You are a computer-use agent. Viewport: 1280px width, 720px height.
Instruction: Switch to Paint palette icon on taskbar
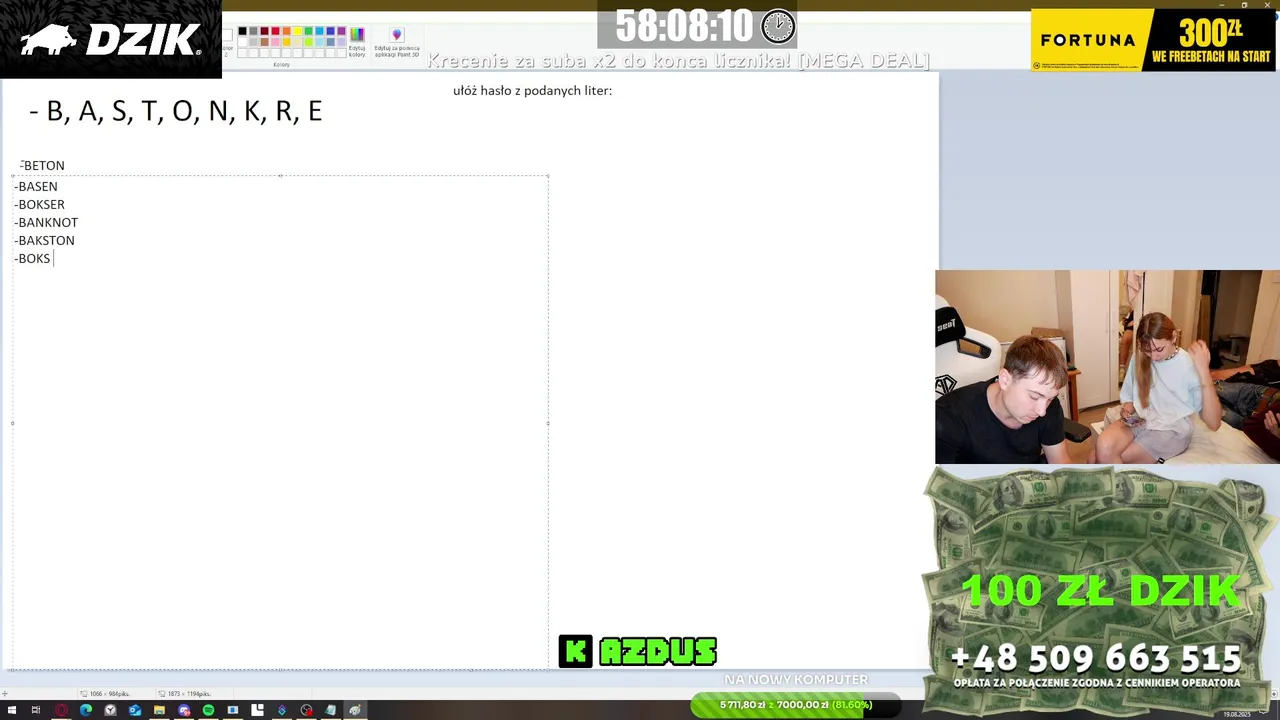(x=355, y=710)
